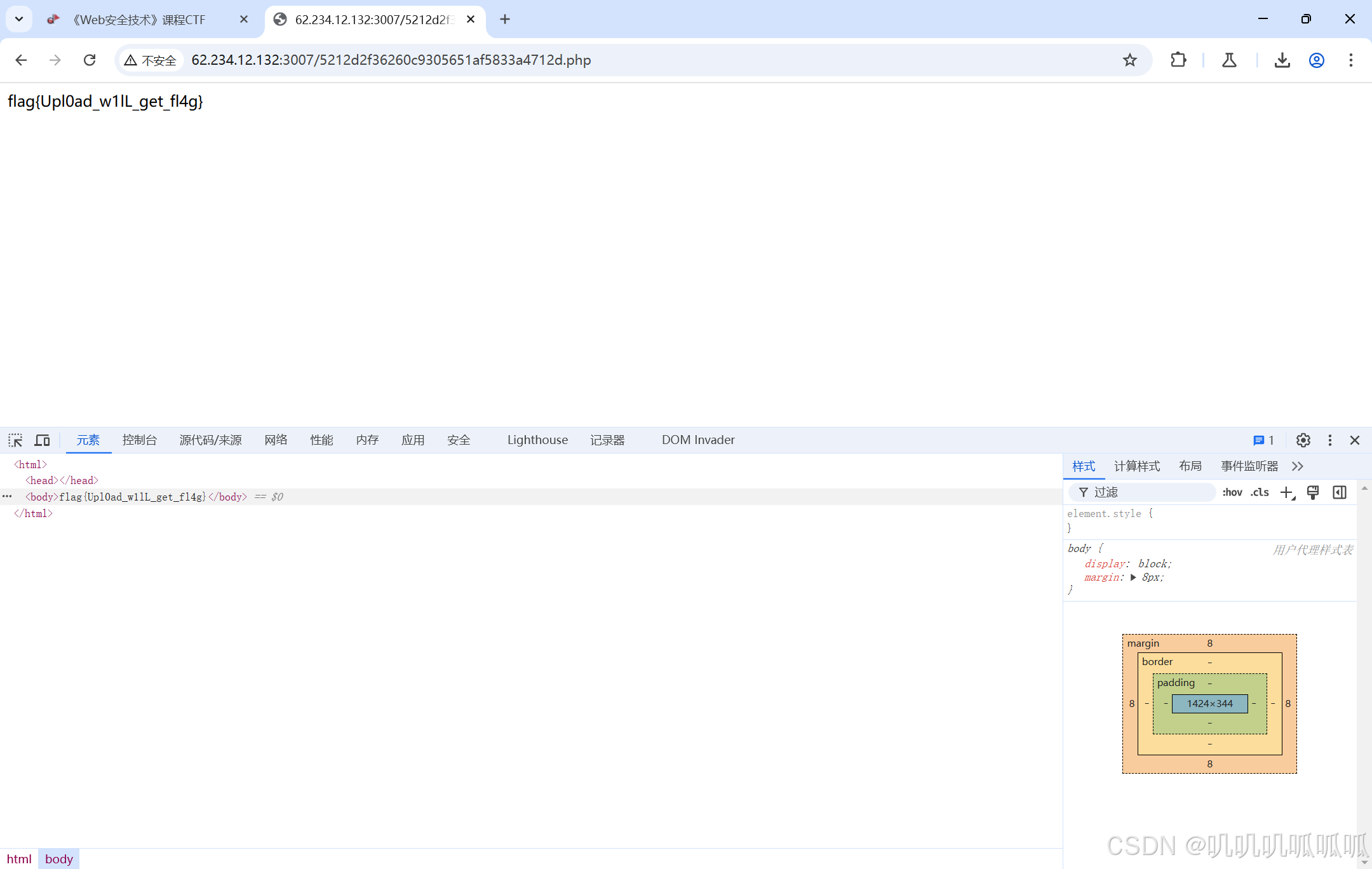
Task: Bookmark this page with star icon
Action: 1129,60
